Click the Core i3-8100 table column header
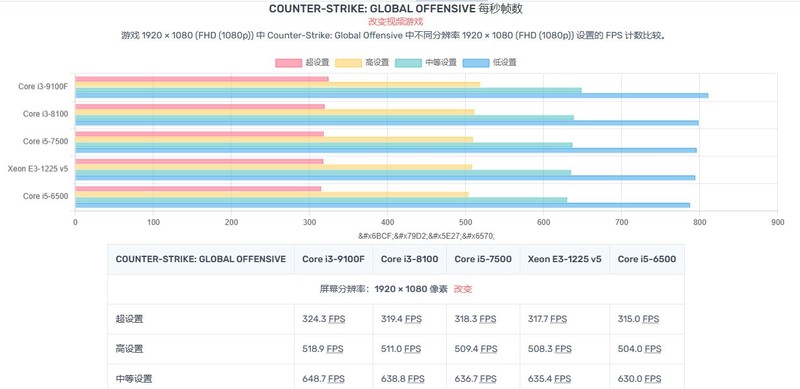This screenshot has height=389, width=800. [x=410, y=259]
